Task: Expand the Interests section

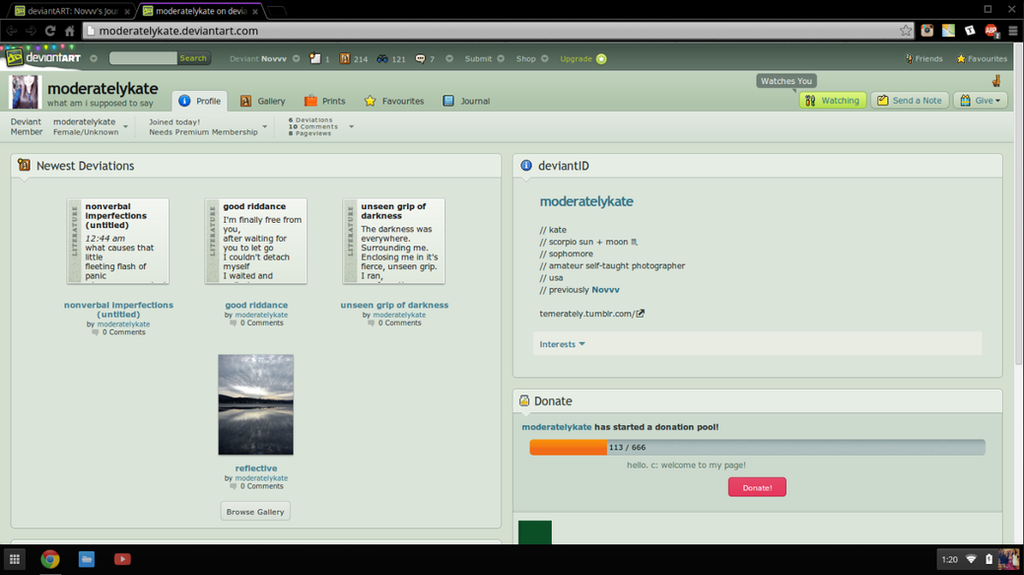Action: (562, 344)
